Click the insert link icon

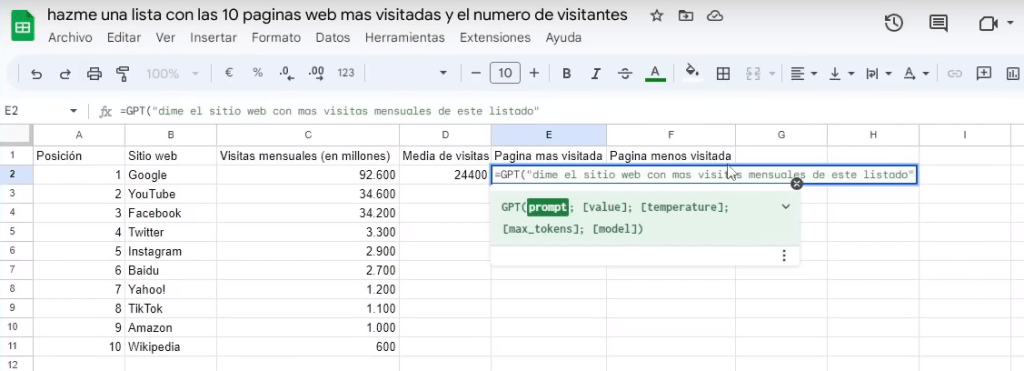tap(955, 74)
